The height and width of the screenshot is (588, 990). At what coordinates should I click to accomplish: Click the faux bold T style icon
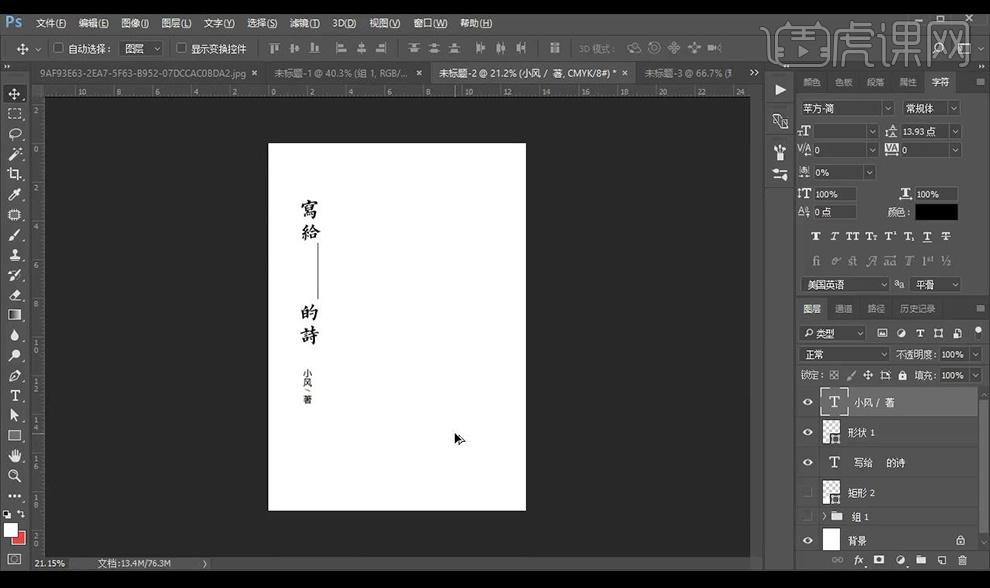[x=816, y=236]
